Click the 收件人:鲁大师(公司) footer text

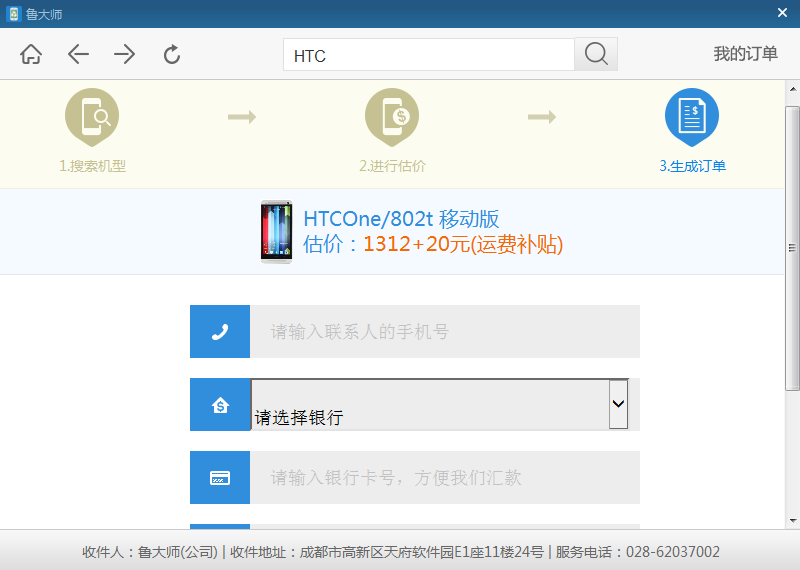(150, 552)
